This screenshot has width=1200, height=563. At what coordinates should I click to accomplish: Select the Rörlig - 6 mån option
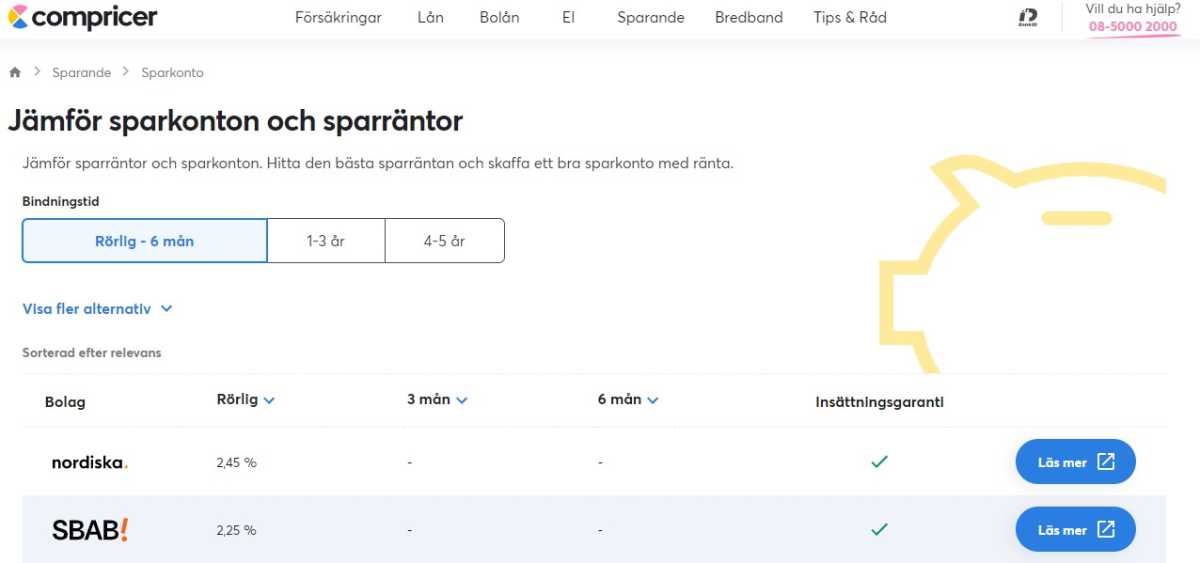tap(144, 241)
